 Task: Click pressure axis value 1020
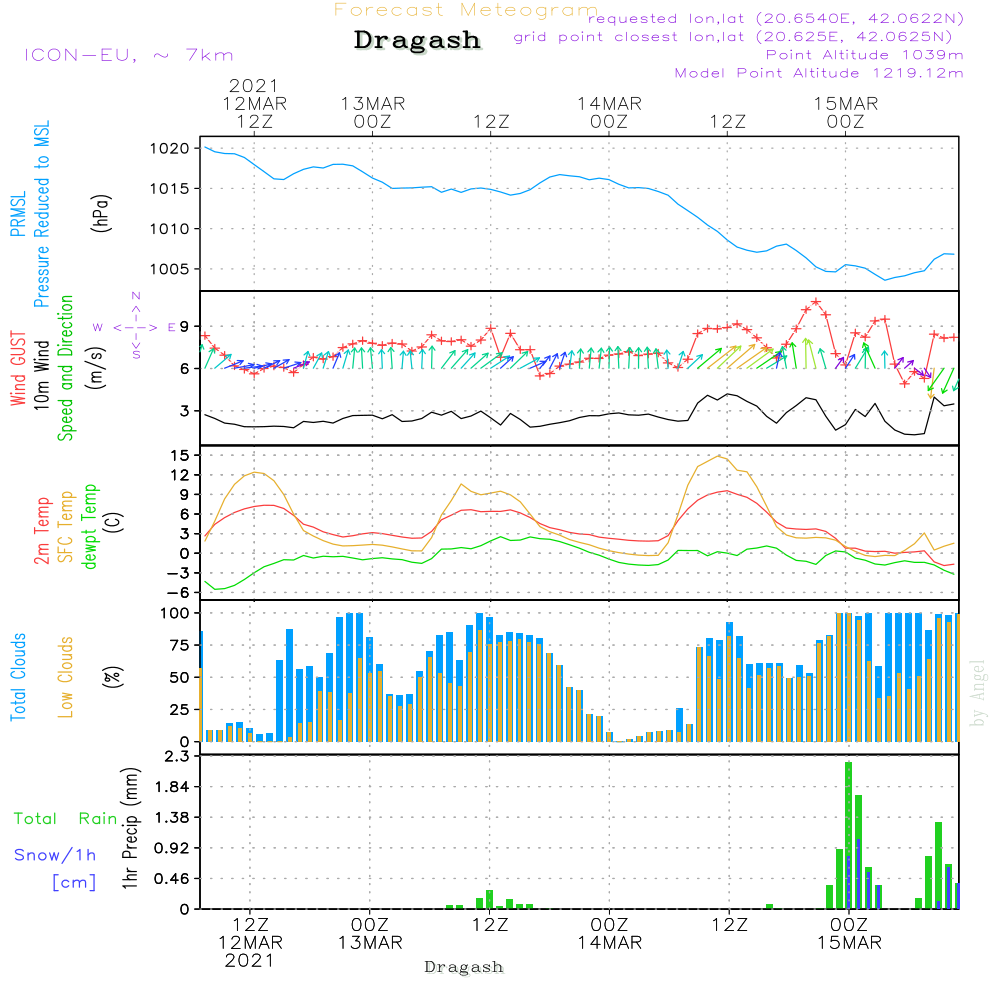(x=170, y=149)
